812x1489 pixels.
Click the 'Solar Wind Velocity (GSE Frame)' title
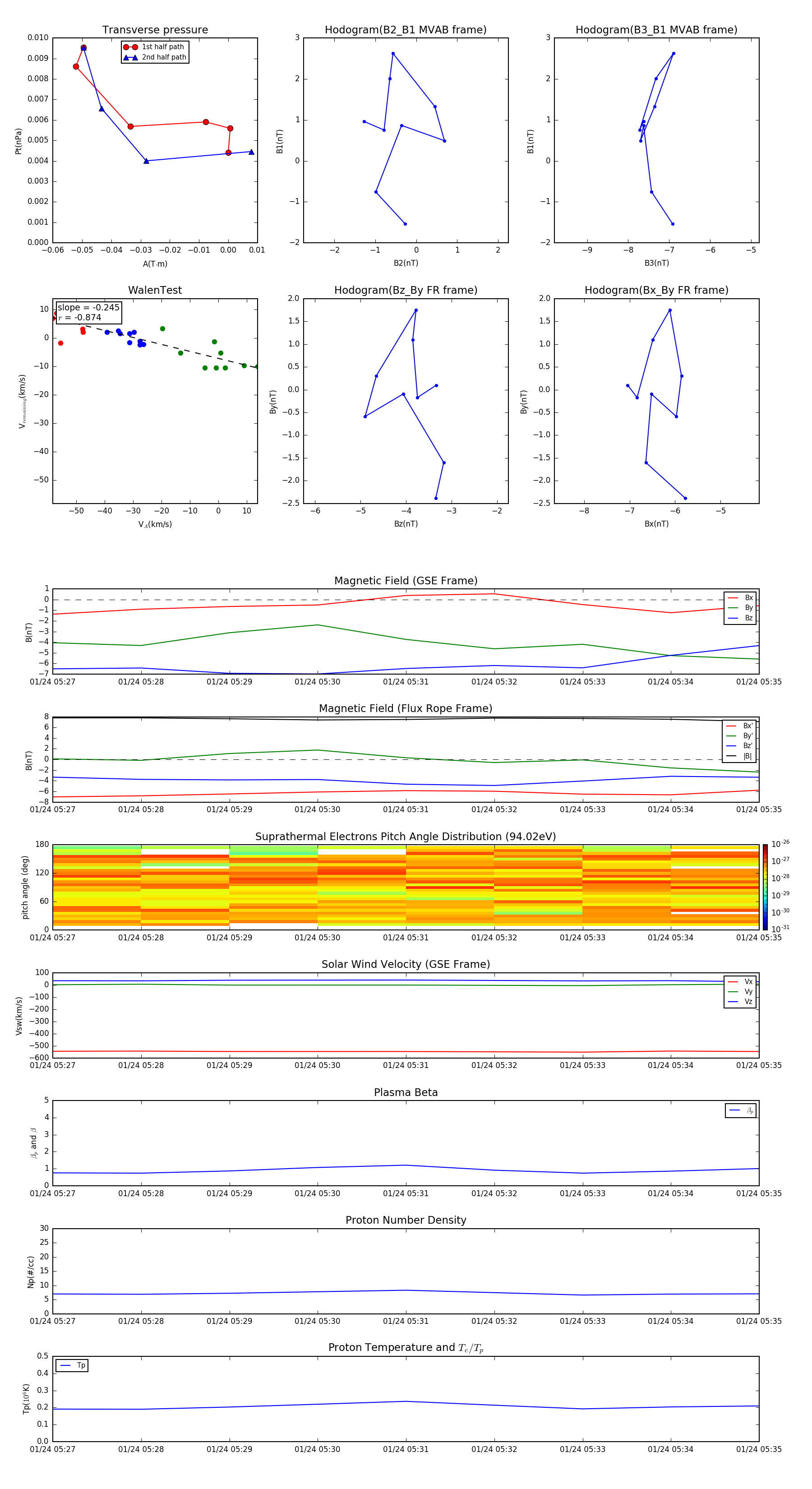click(x=406, y=965)
